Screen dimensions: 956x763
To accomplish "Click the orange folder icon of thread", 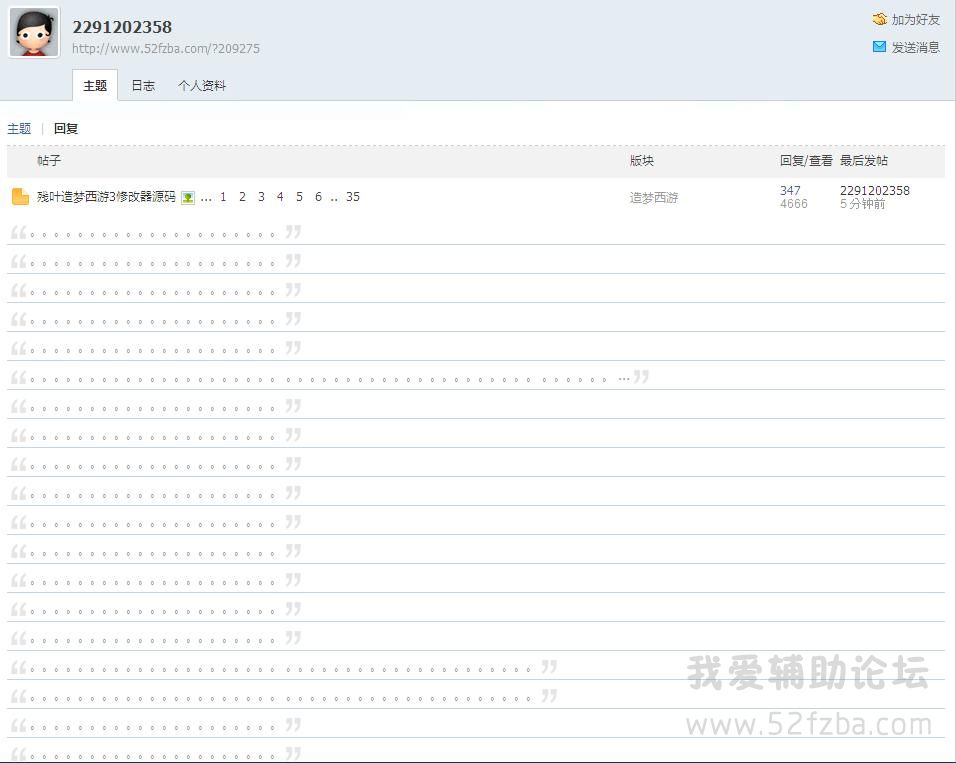I will coord(20,196).
